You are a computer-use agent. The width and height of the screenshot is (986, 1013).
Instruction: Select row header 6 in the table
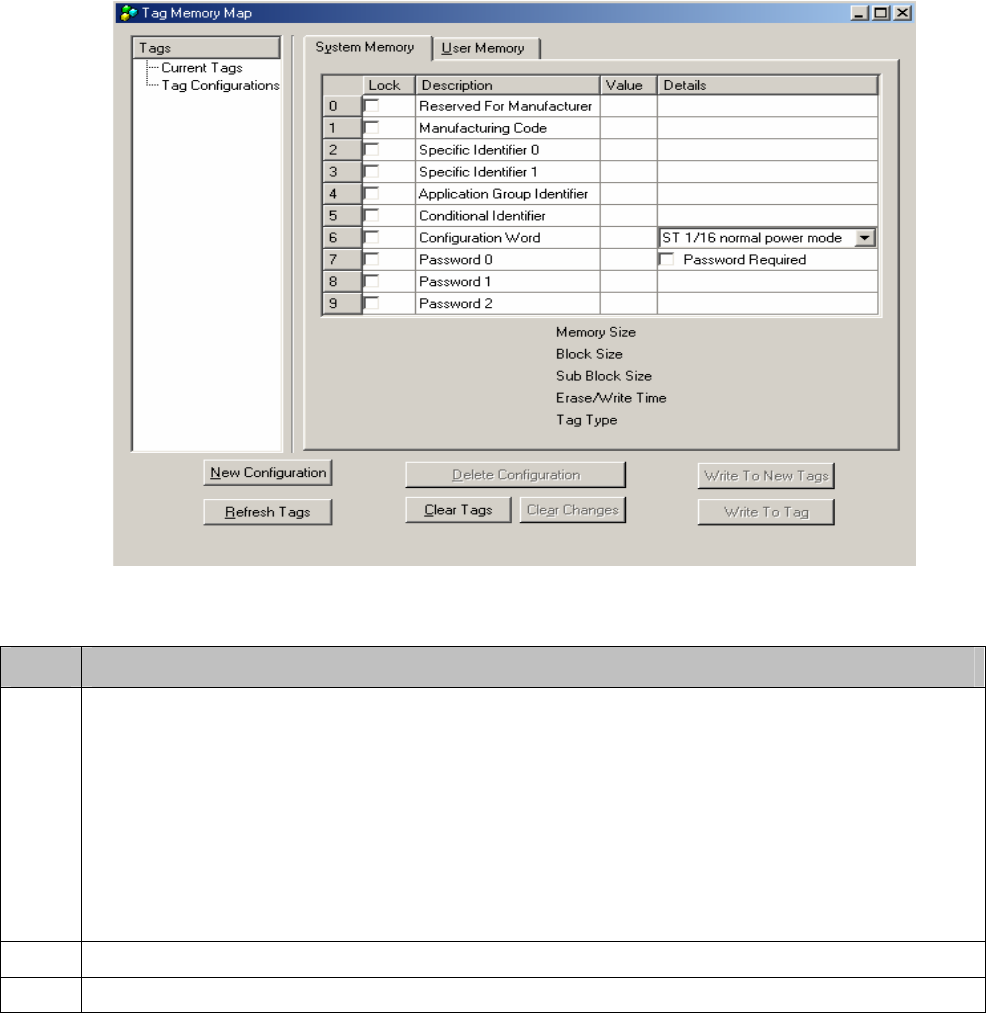[x=342, y=238]
